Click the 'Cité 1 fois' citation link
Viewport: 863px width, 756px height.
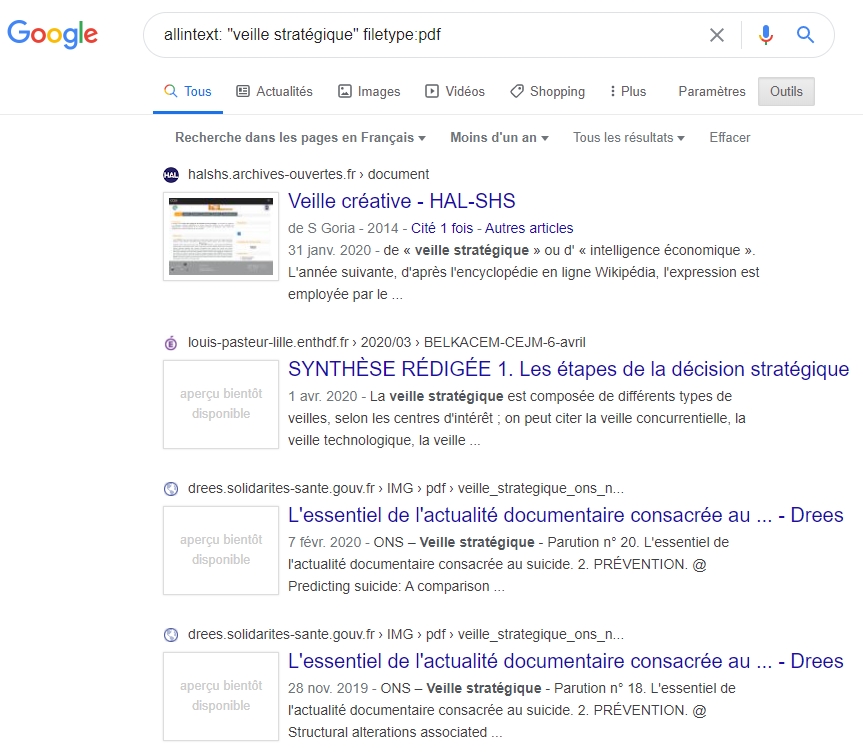coord(442,228)
